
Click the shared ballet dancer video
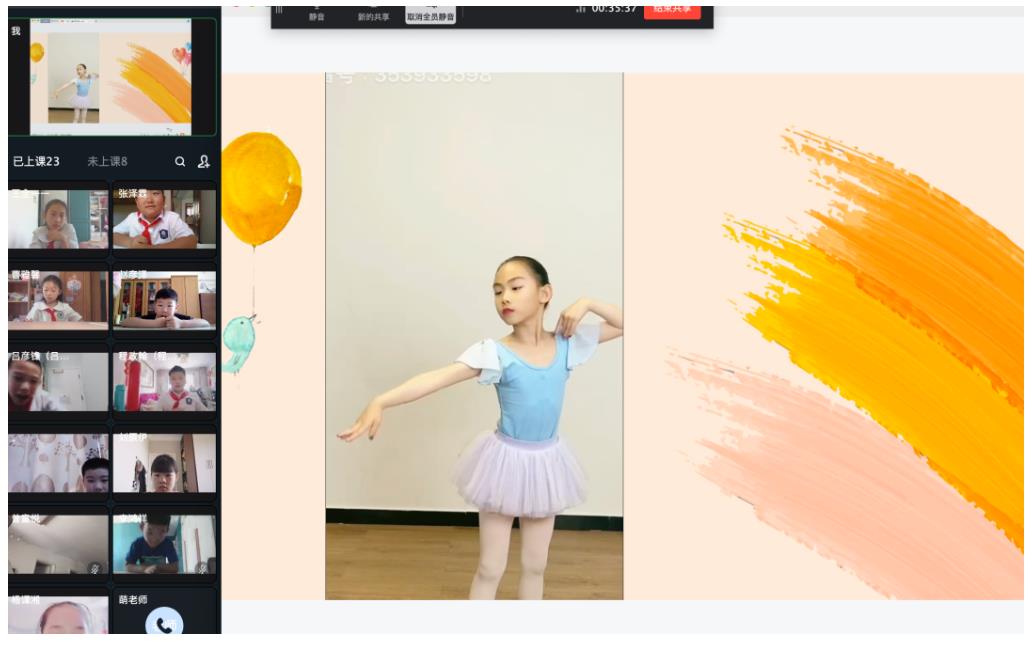click(474, 335)
